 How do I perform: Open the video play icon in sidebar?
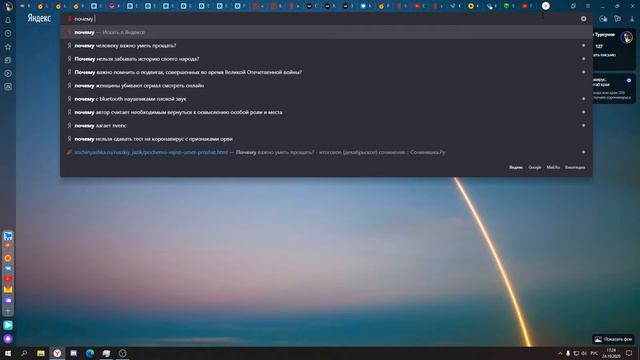point(8,73)
